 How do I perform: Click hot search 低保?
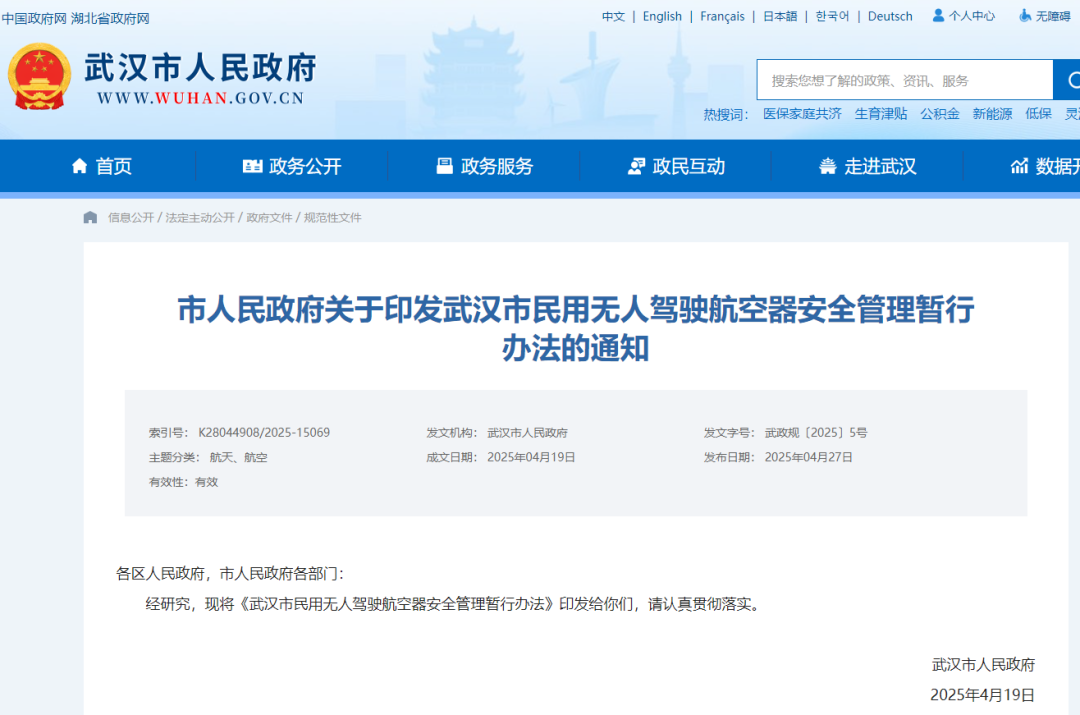[1038, 114]
